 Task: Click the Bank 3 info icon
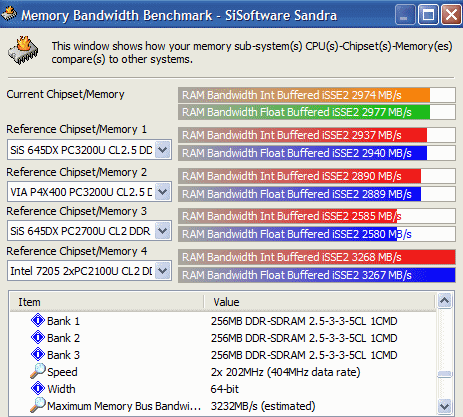(x=38, y=354)
